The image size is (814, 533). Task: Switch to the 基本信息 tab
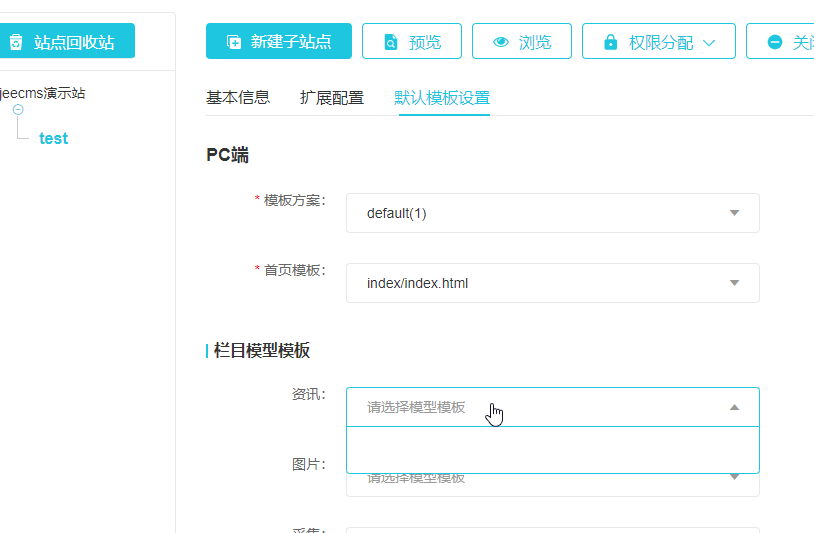tap(238, 98)
